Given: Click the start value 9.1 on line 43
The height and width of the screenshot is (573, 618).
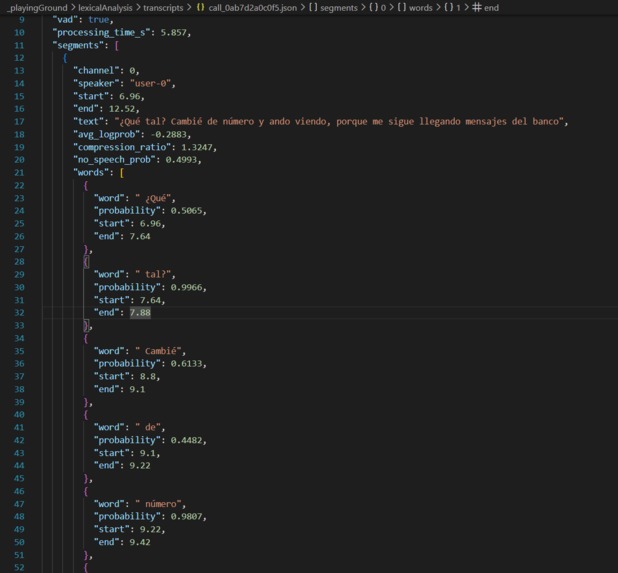Looking at the screenshot, I should (148, 453).
